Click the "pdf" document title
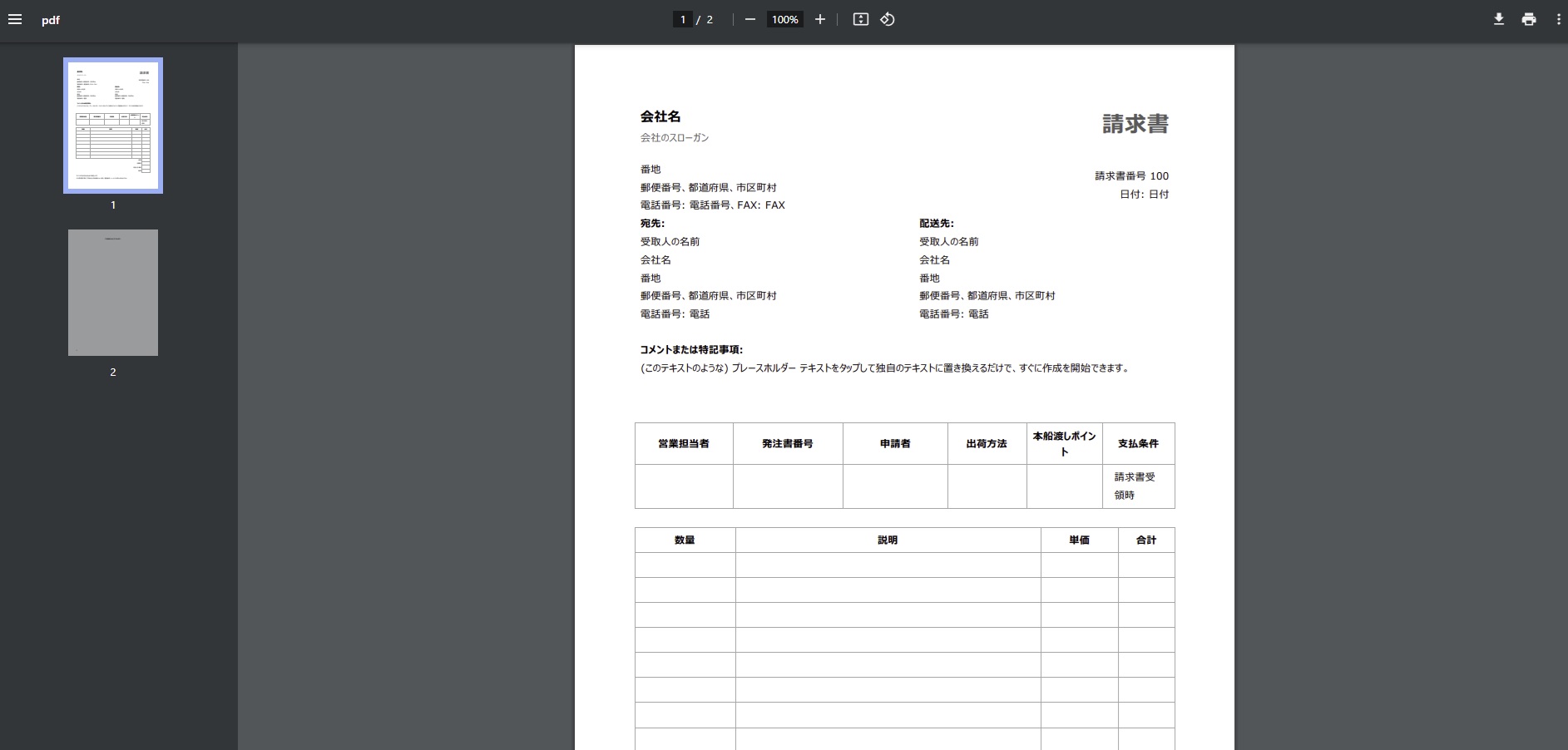 point(51,20)
